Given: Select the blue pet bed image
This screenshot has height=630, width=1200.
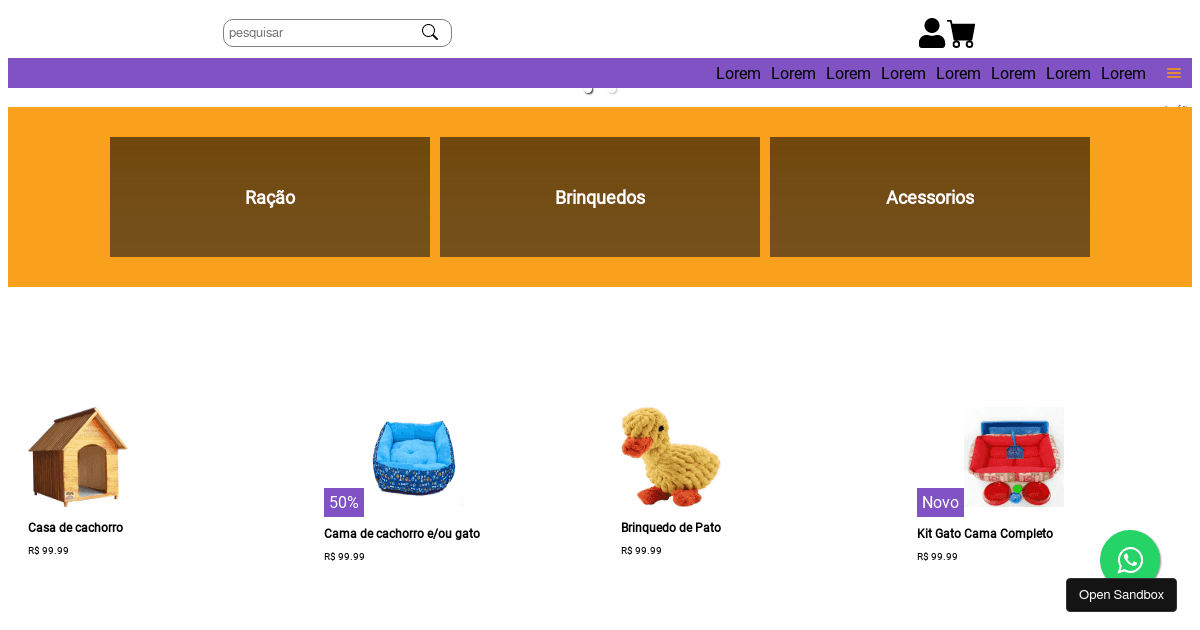Looking at the screenshot, I should 414,457.
